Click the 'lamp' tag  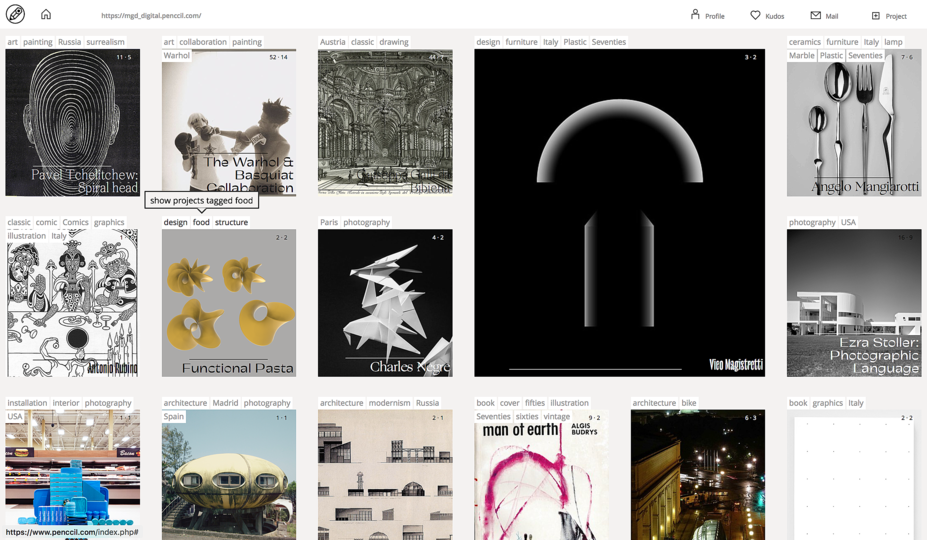(893, 42)
